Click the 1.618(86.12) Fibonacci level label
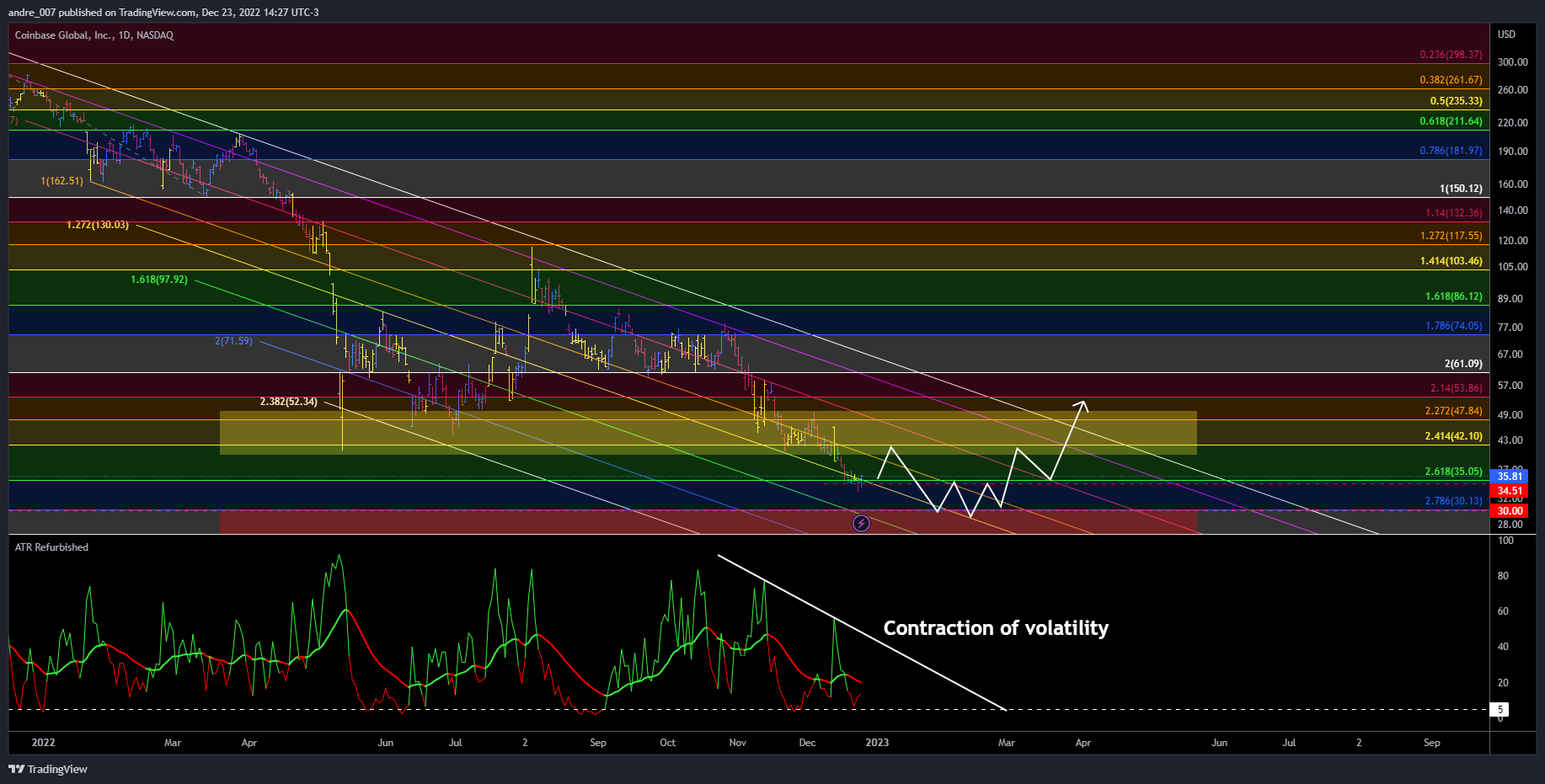 pos(1453,296)
